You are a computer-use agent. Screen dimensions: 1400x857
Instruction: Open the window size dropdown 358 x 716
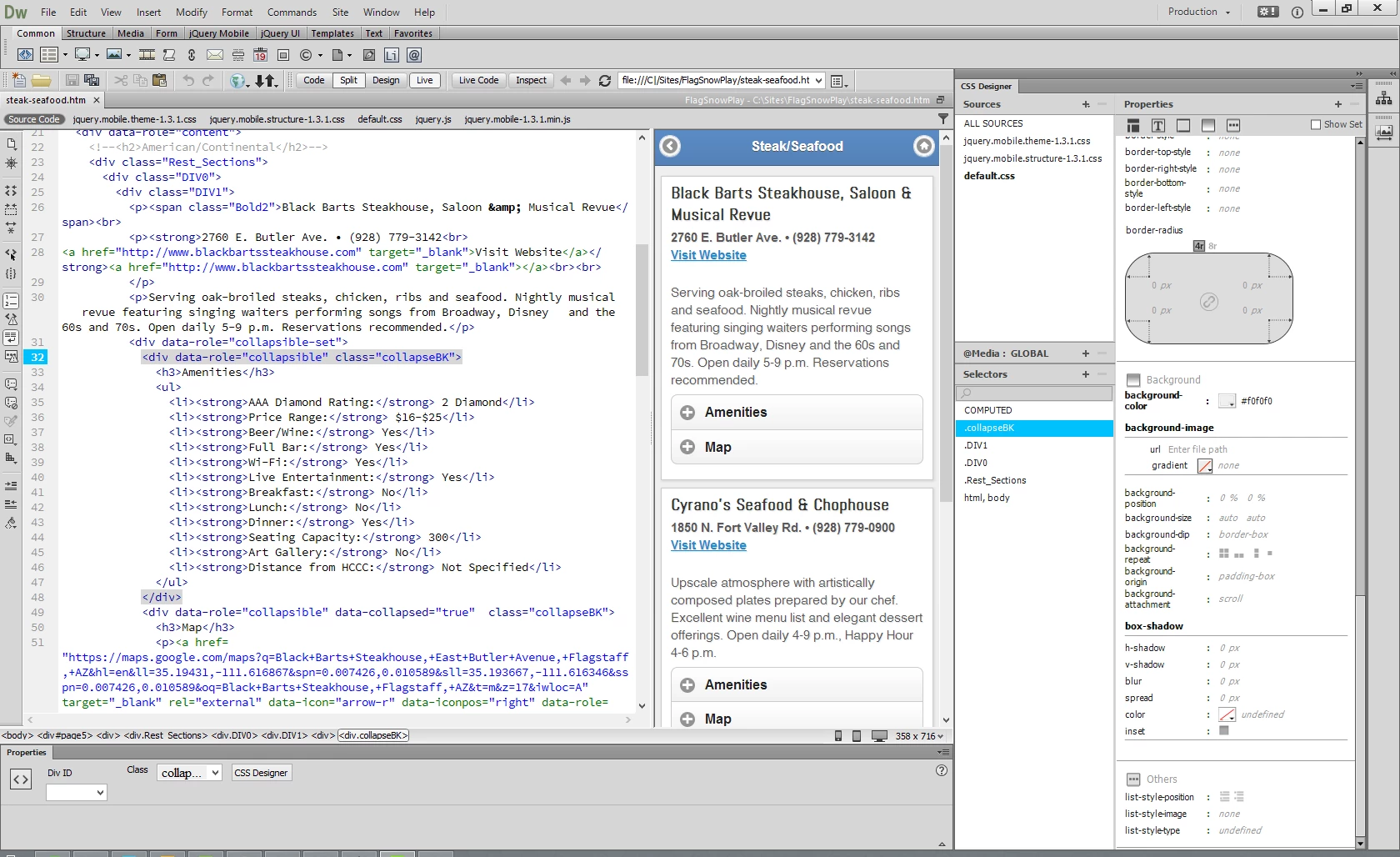coord(920,736)
